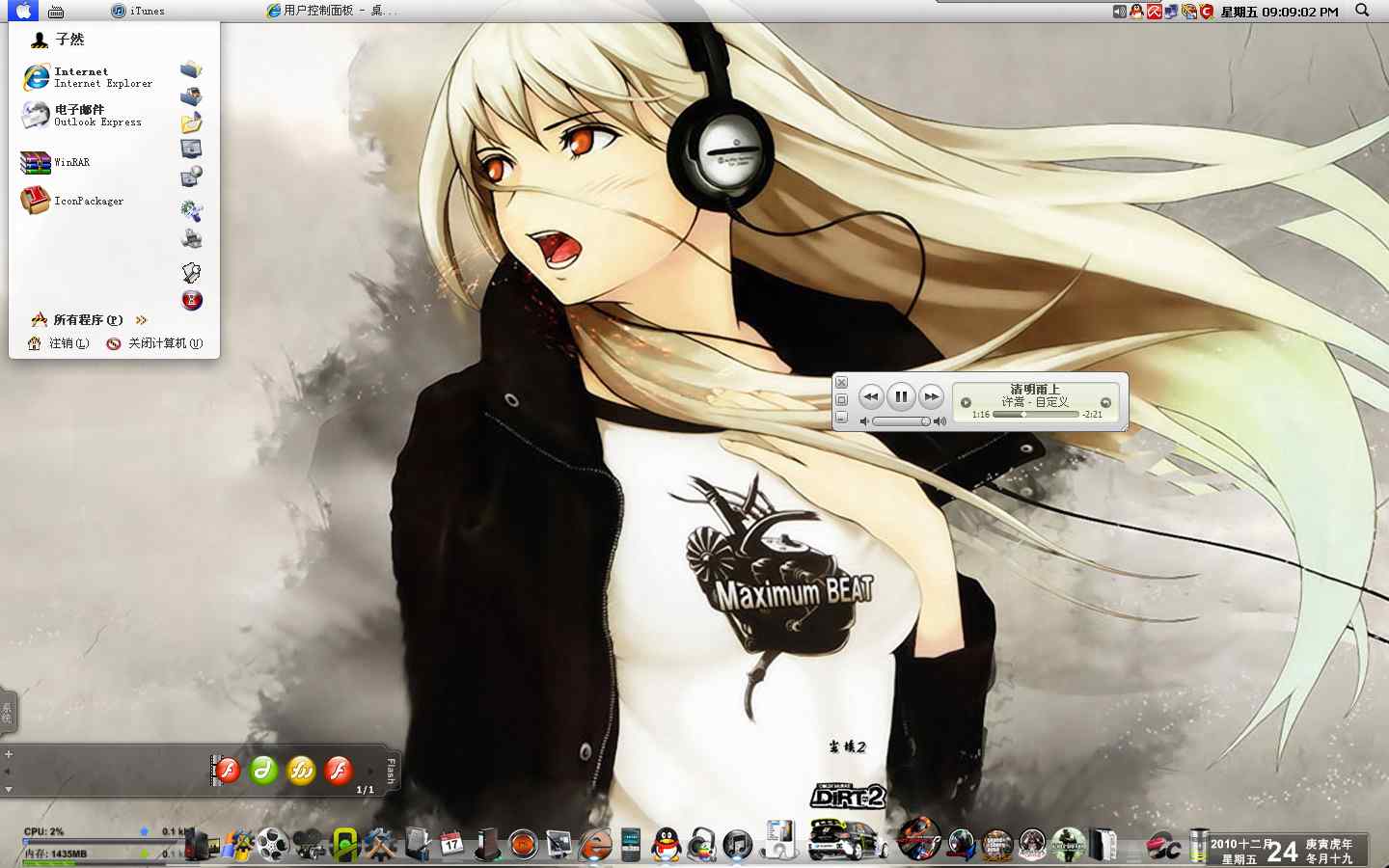Open the iTunes music note icon in dock

[x=737, y=845]
